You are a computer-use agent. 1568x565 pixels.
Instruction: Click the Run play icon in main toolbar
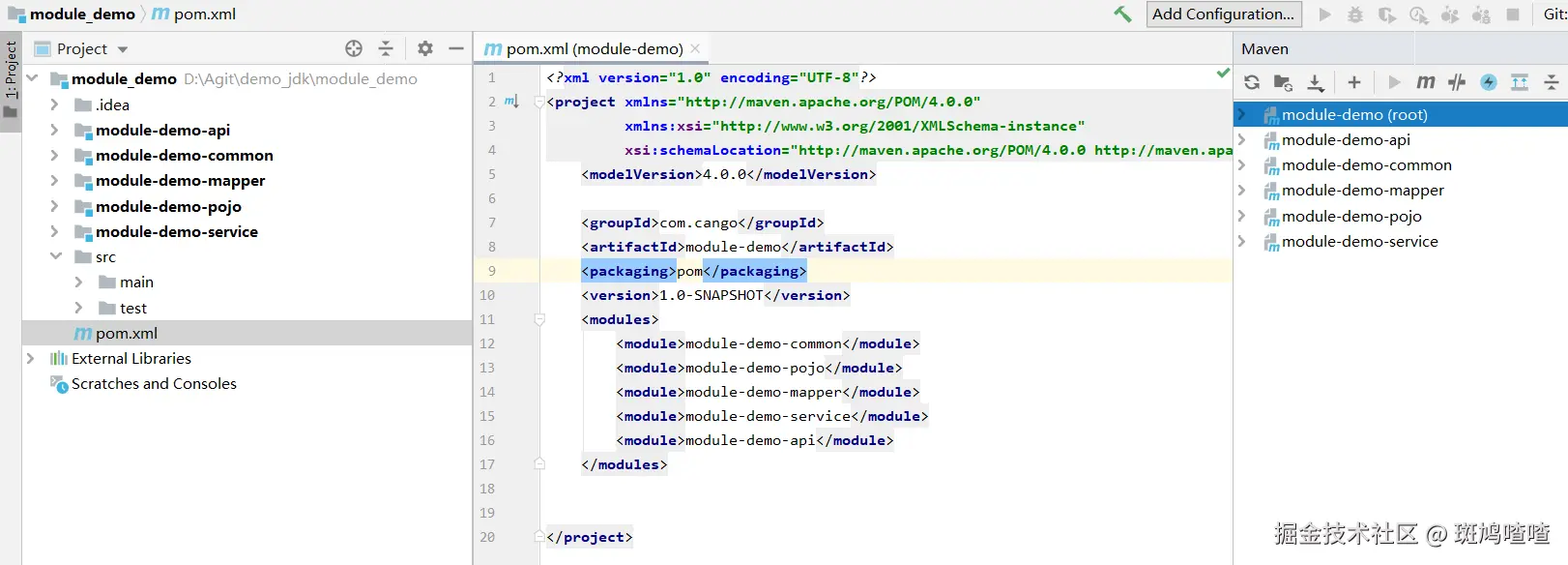coord(1325,15)
